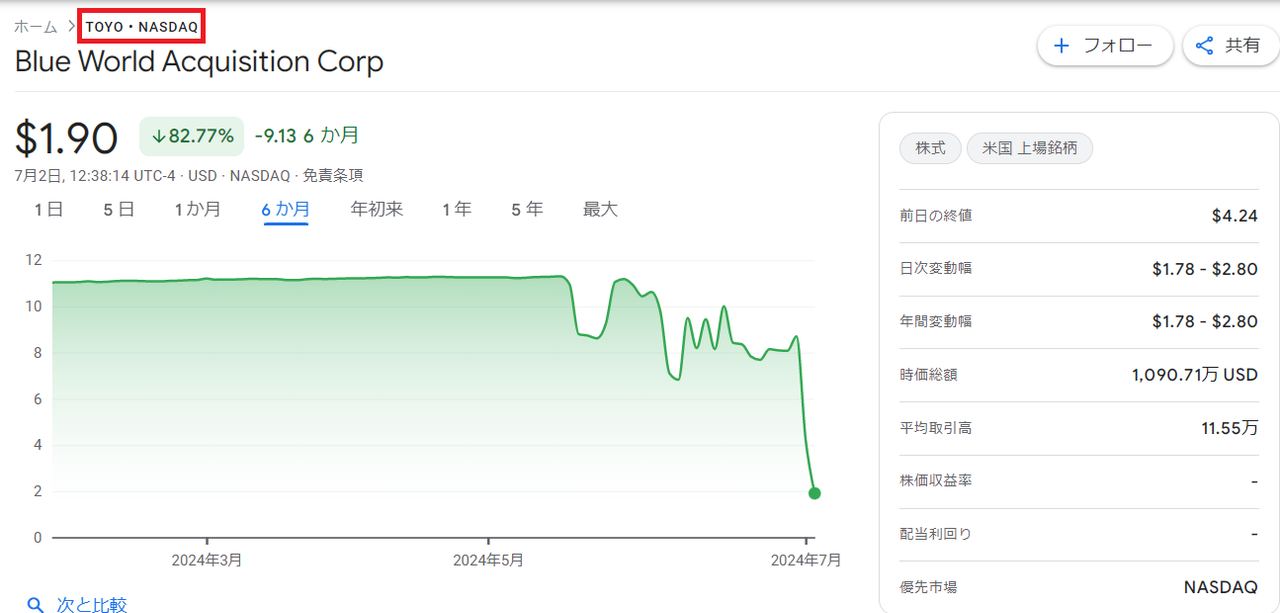Switch to the 5日 range tab

point(118,209)
